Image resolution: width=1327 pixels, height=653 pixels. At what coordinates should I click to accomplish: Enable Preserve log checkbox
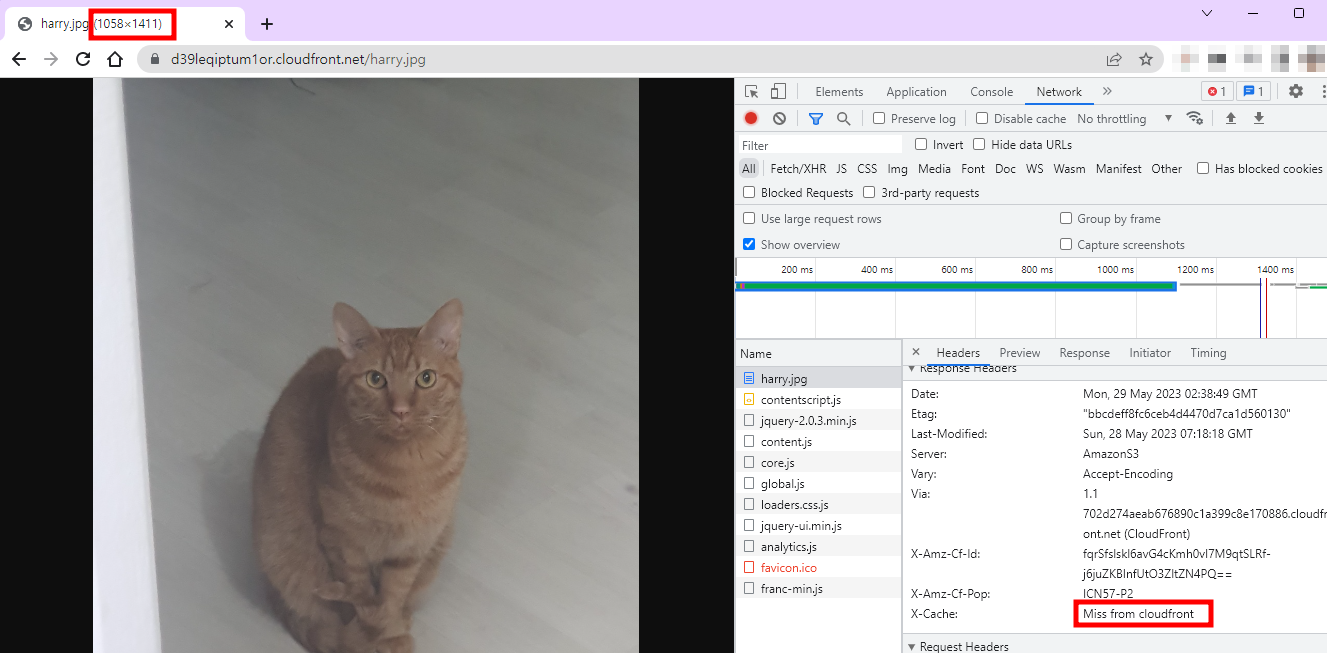(879, 118)
